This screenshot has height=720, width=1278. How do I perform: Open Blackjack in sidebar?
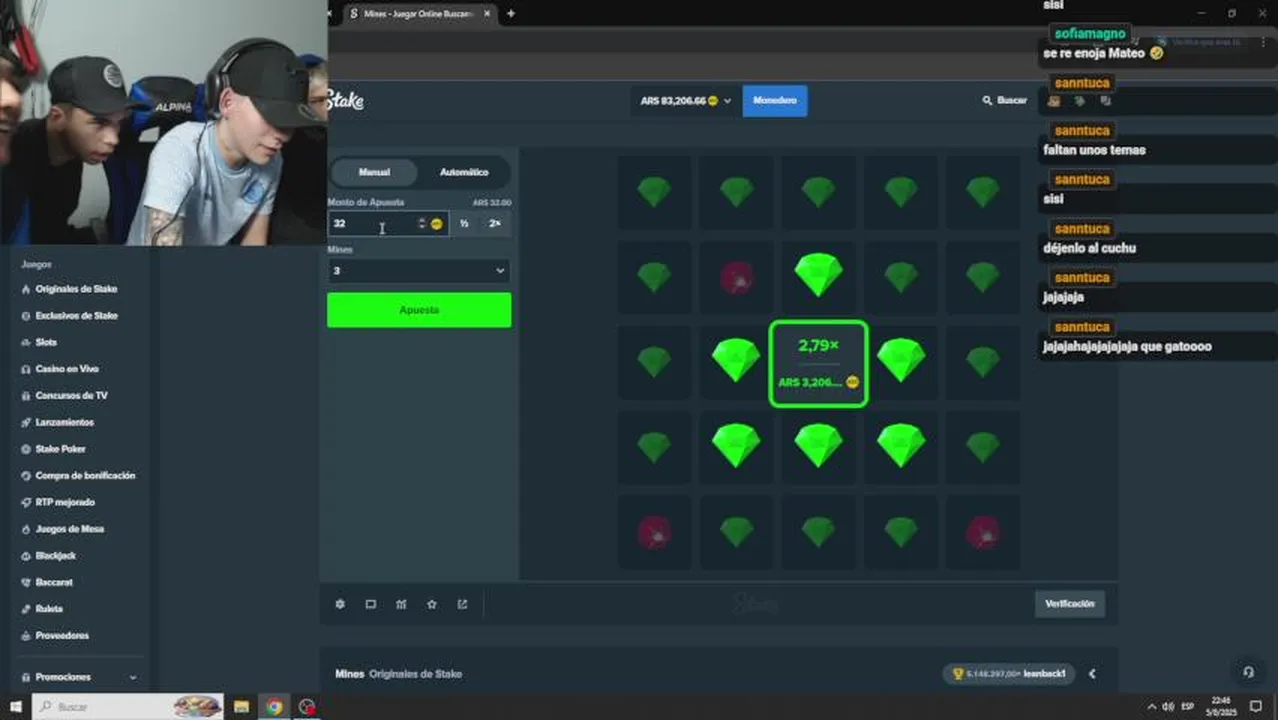(x=55, y=556)
